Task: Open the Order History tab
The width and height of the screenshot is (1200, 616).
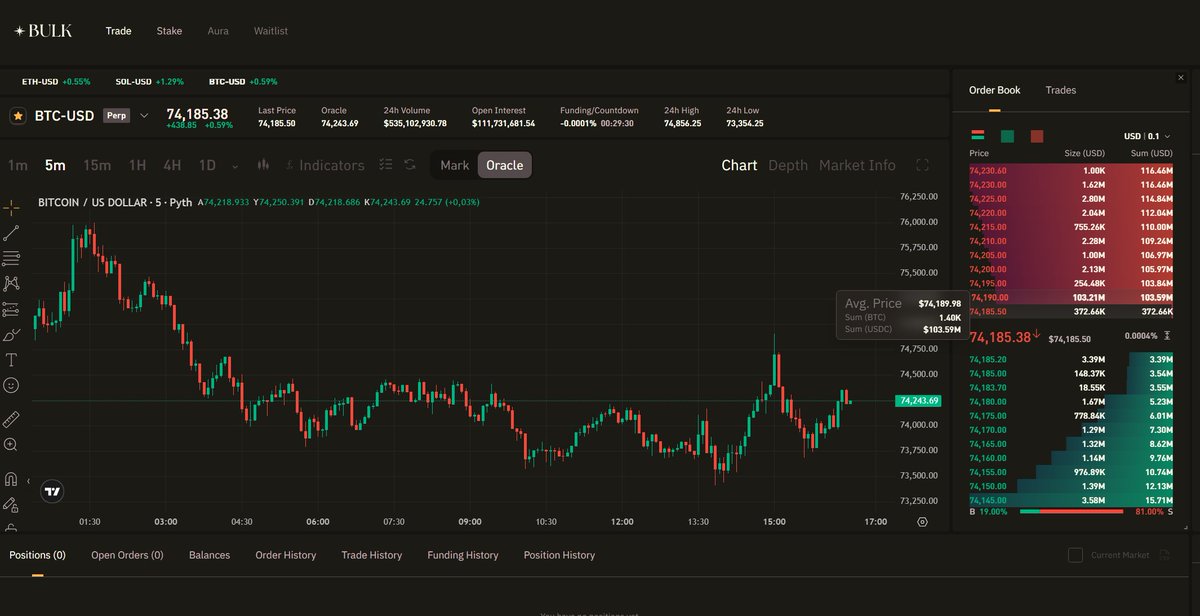Action: click(x=285, y=555)
